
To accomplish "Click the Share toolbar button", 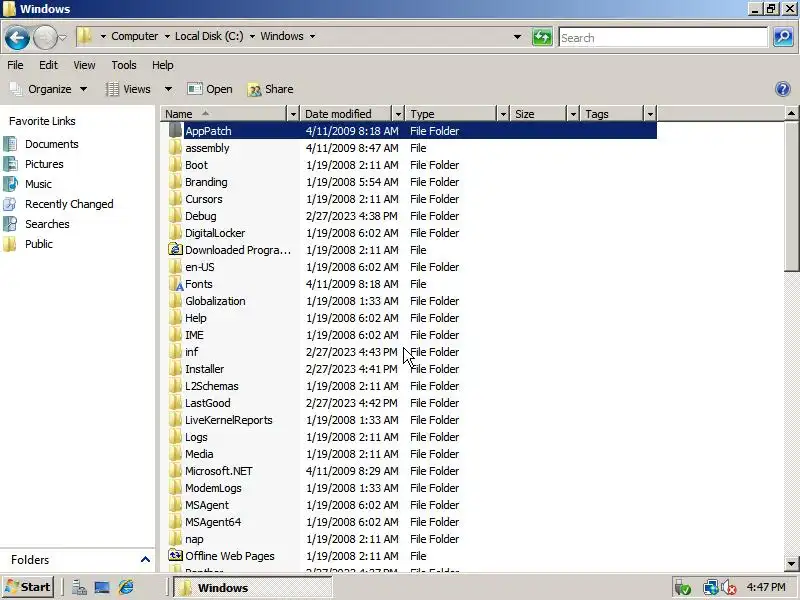I will click(x=270, y=89).
